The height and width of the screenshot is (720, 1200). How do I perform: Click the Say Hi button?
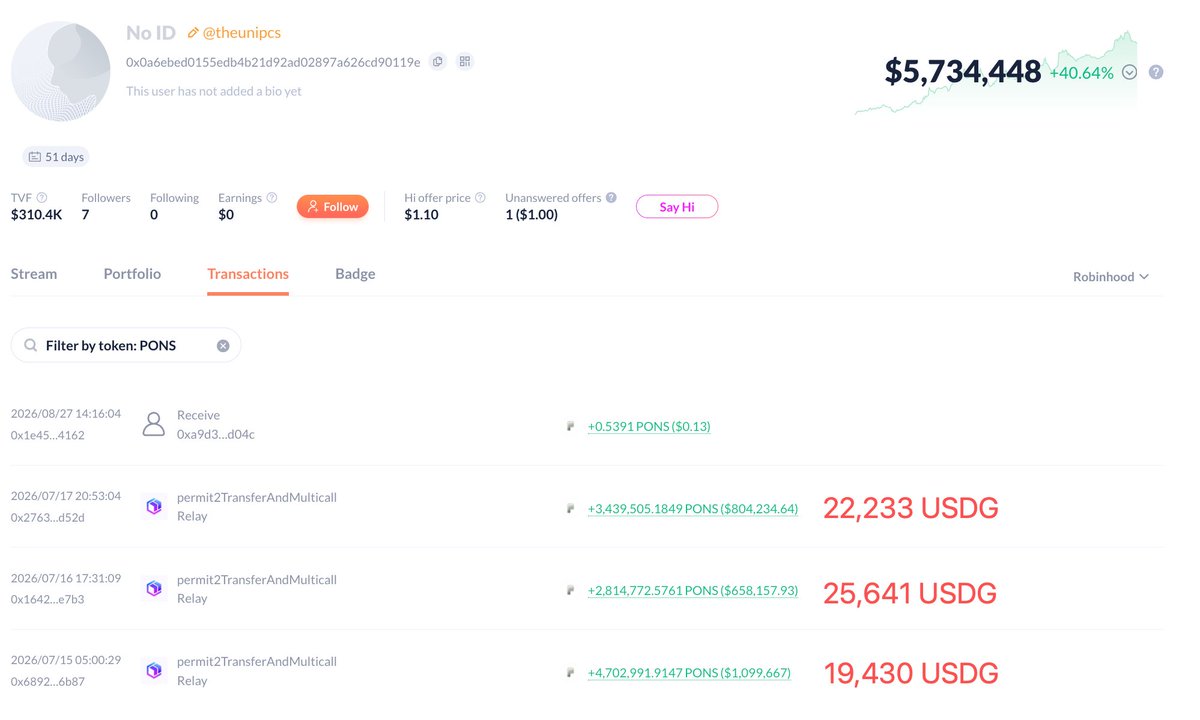pos(677,207)
